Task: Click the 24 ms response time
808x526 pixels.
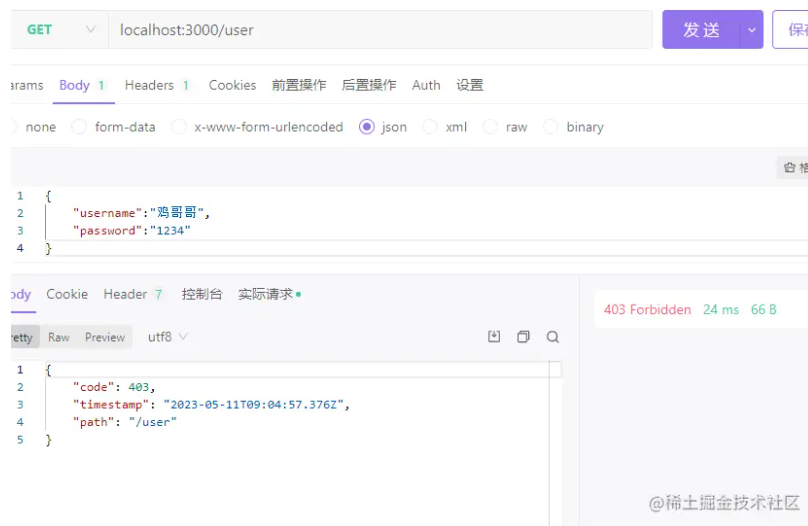Action: click(x=721, y=310)
